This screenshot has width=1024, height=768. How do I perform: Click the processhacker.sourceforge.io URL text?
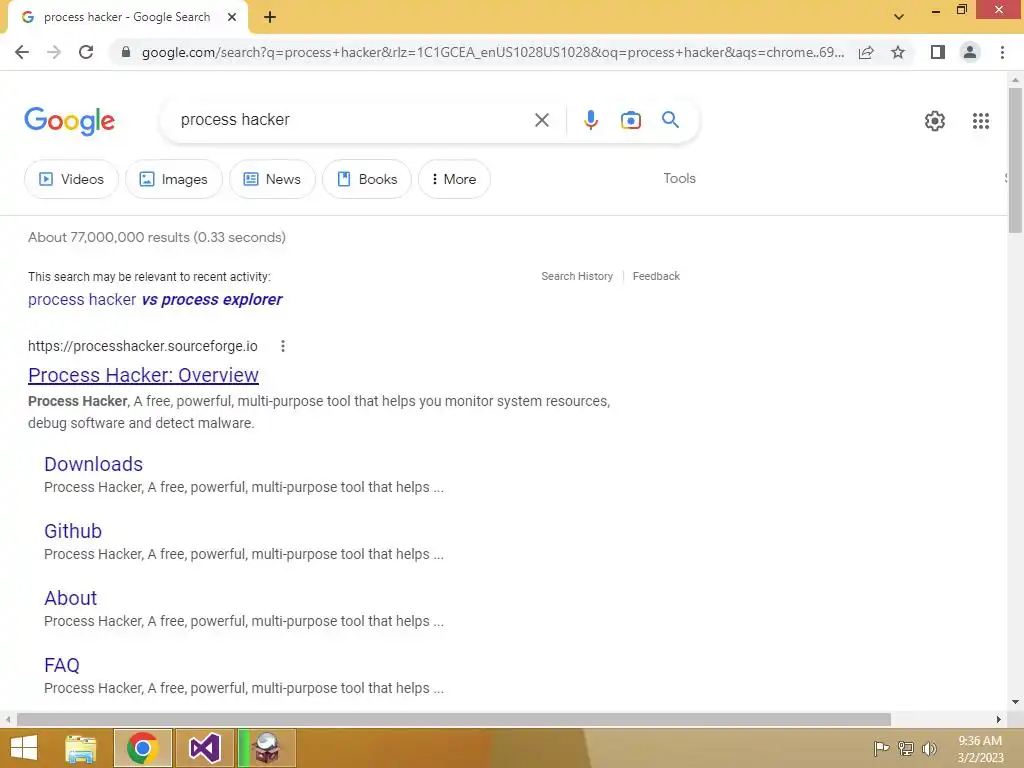[x=143, y=346]
